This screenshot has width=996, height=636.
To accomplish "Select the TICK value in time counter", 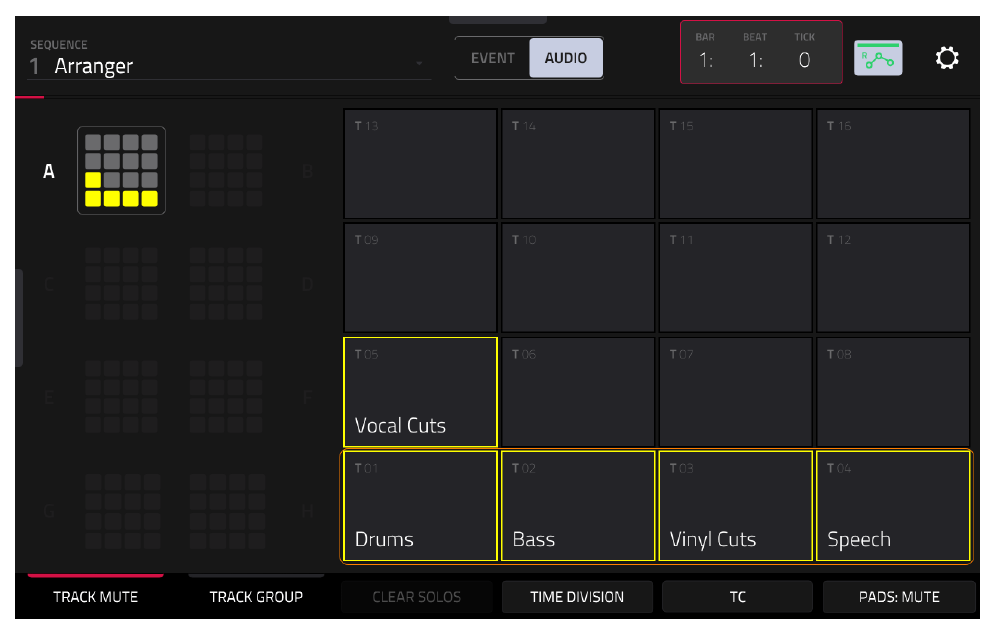I will [x=804, y=60].
